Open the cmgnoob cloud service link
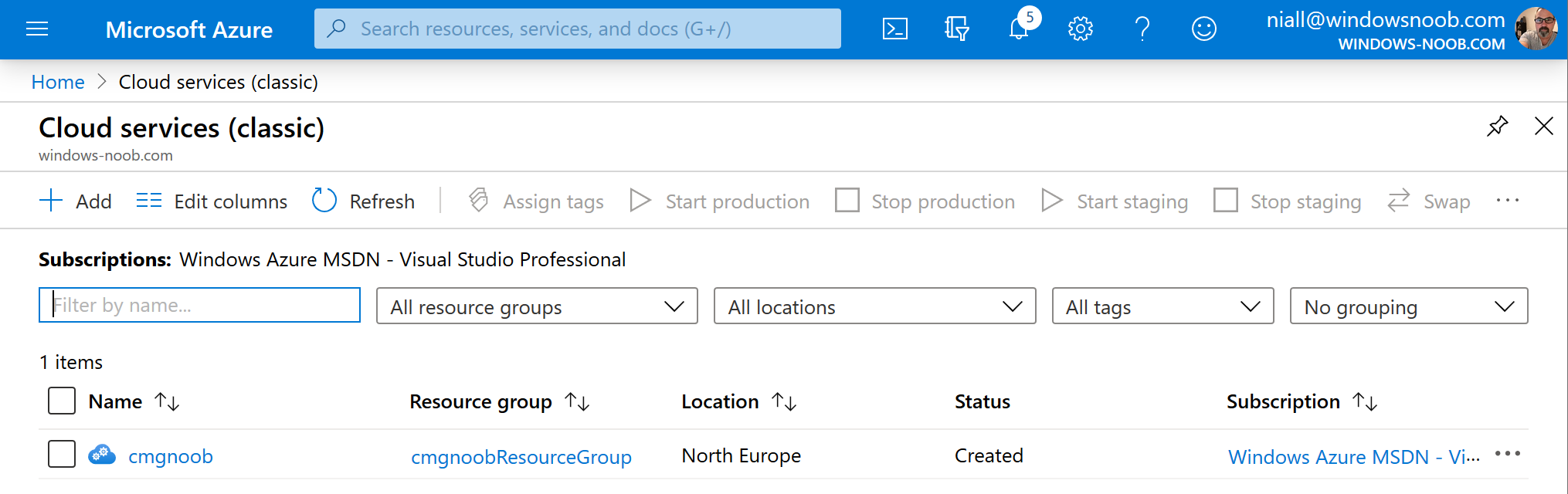 tap(171, 456)
